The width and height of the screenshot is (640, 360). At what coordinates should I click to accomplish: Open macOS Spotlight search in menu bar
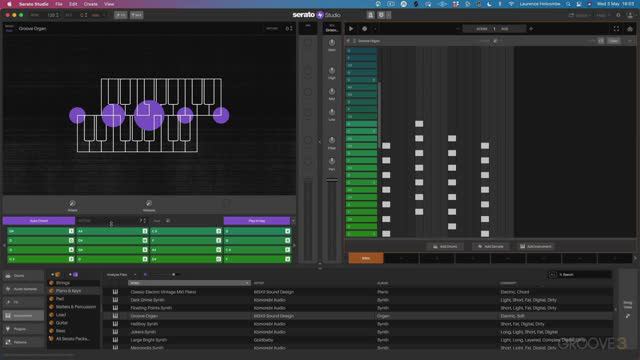(x=568, y=4)
